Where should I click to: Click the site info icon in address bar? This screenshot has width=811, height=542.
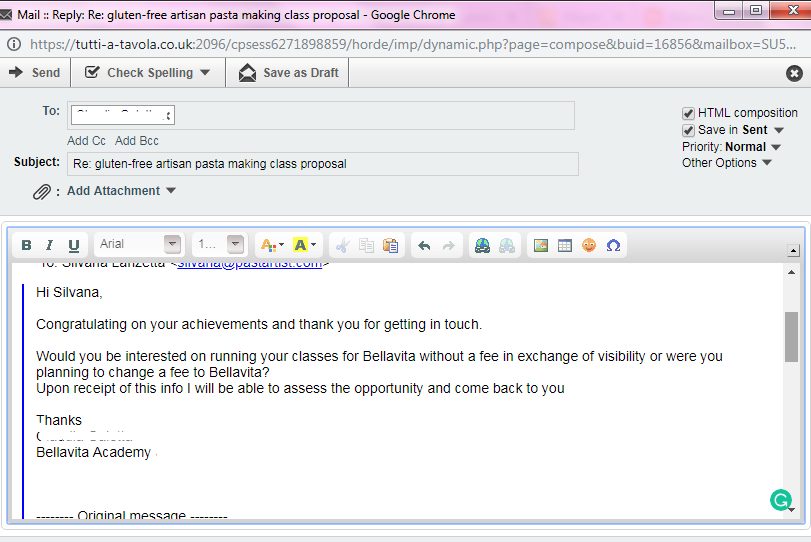(14, 44)
